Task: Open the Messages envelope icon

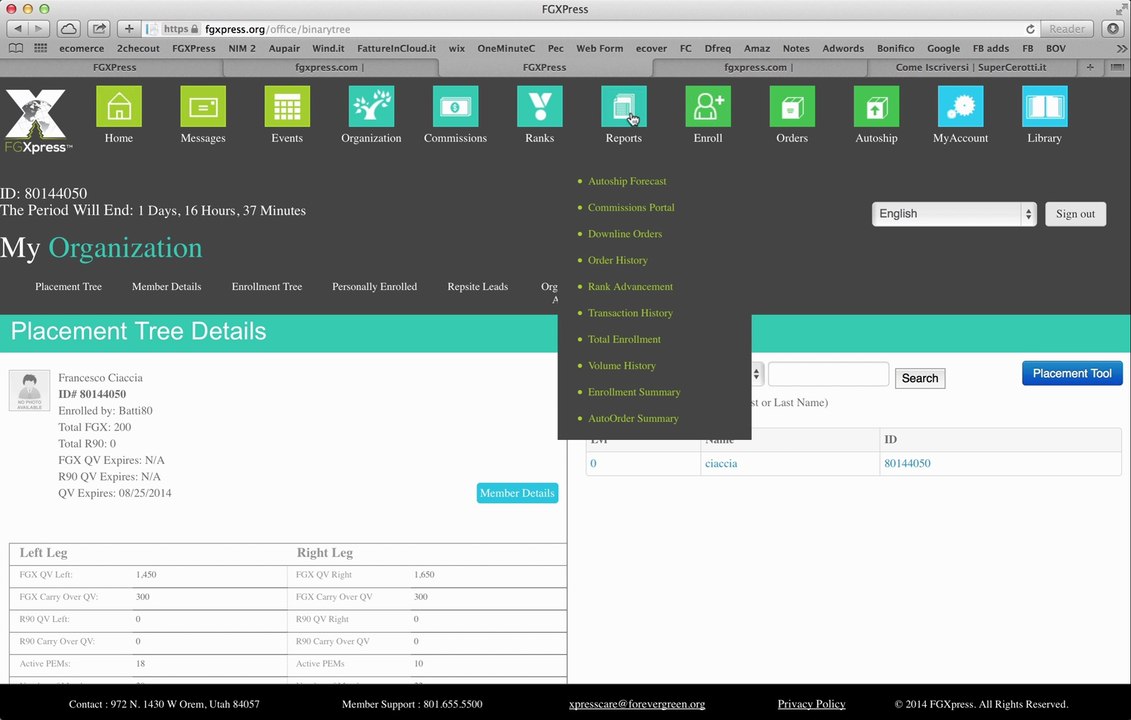Action: point(203,107)
